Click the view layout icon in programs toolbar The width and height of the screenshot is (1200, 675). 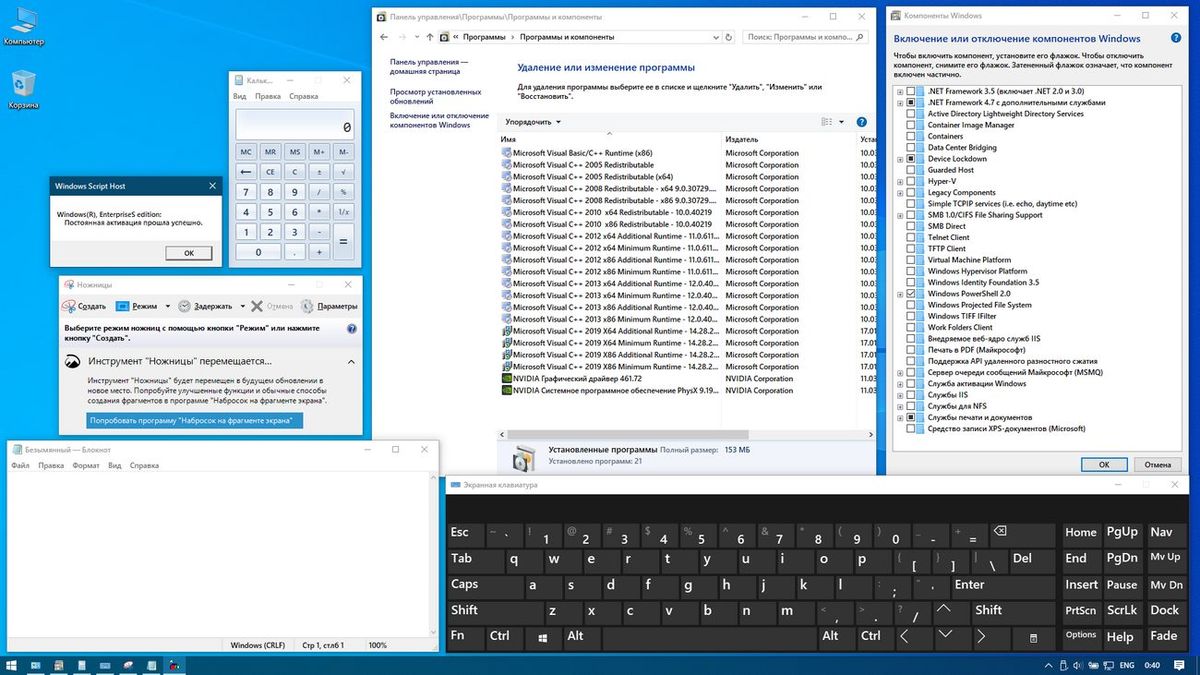pos(827,122)
